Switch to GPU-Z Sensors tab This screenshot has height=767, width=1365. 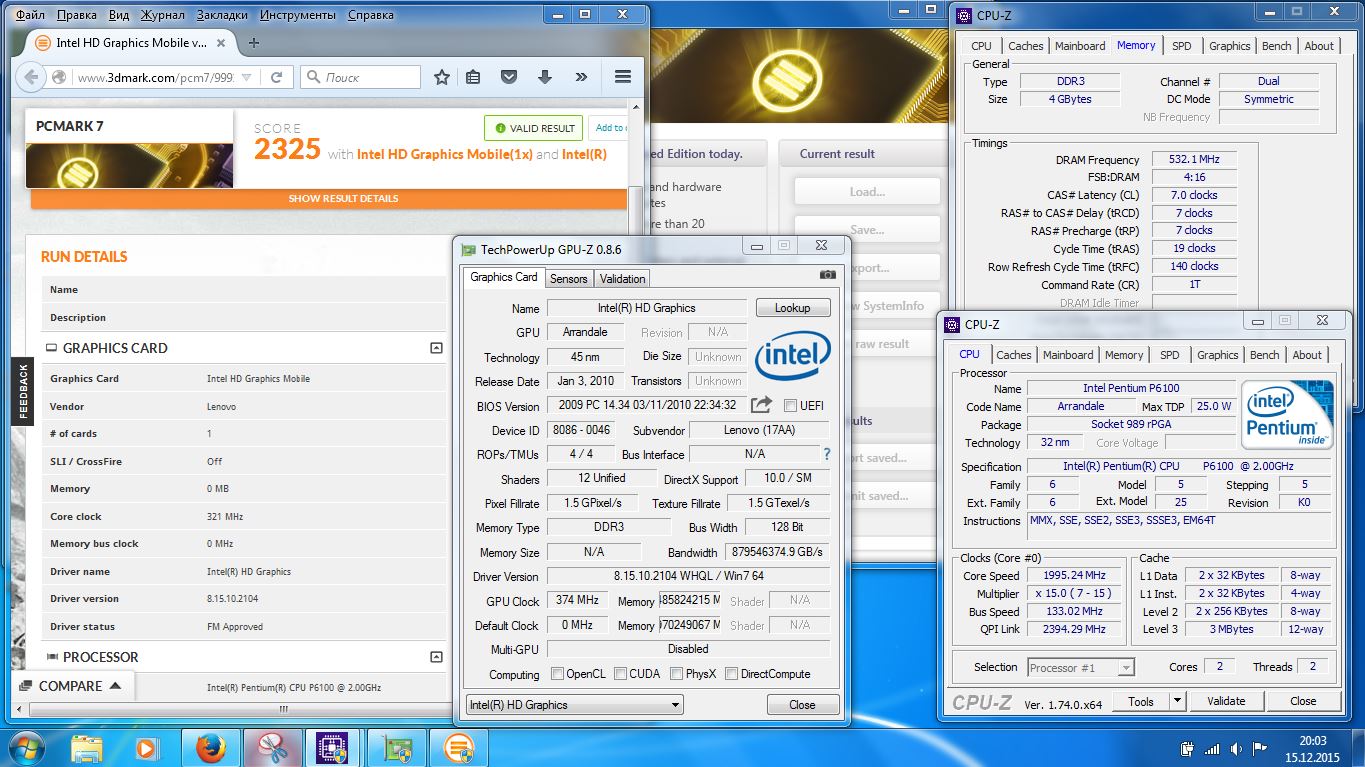click(x=568, y=279)
